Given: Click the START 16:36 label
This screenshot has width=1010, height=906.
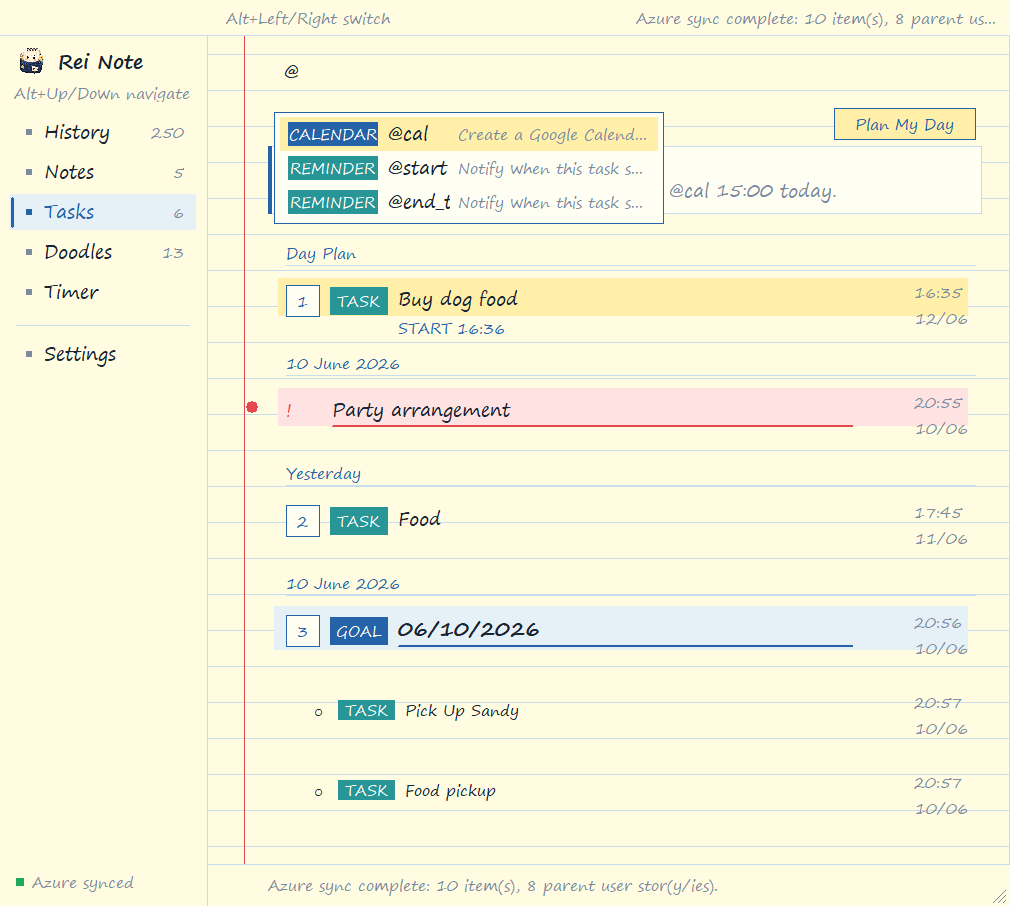Looking at the screenshot, I should (x=451, y=328).
